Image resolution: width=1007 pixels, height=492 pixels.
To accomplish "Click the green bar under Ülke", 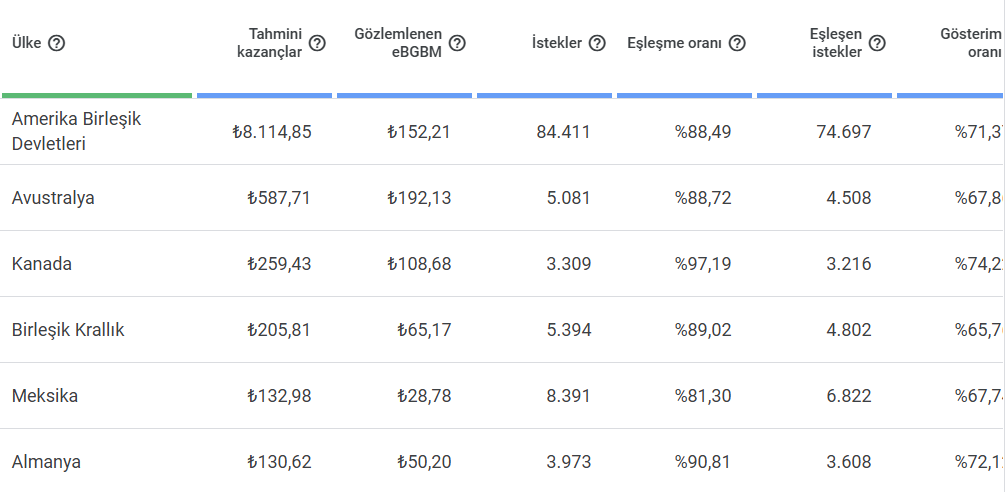I will pyautogui.click(x=97, y=96).
